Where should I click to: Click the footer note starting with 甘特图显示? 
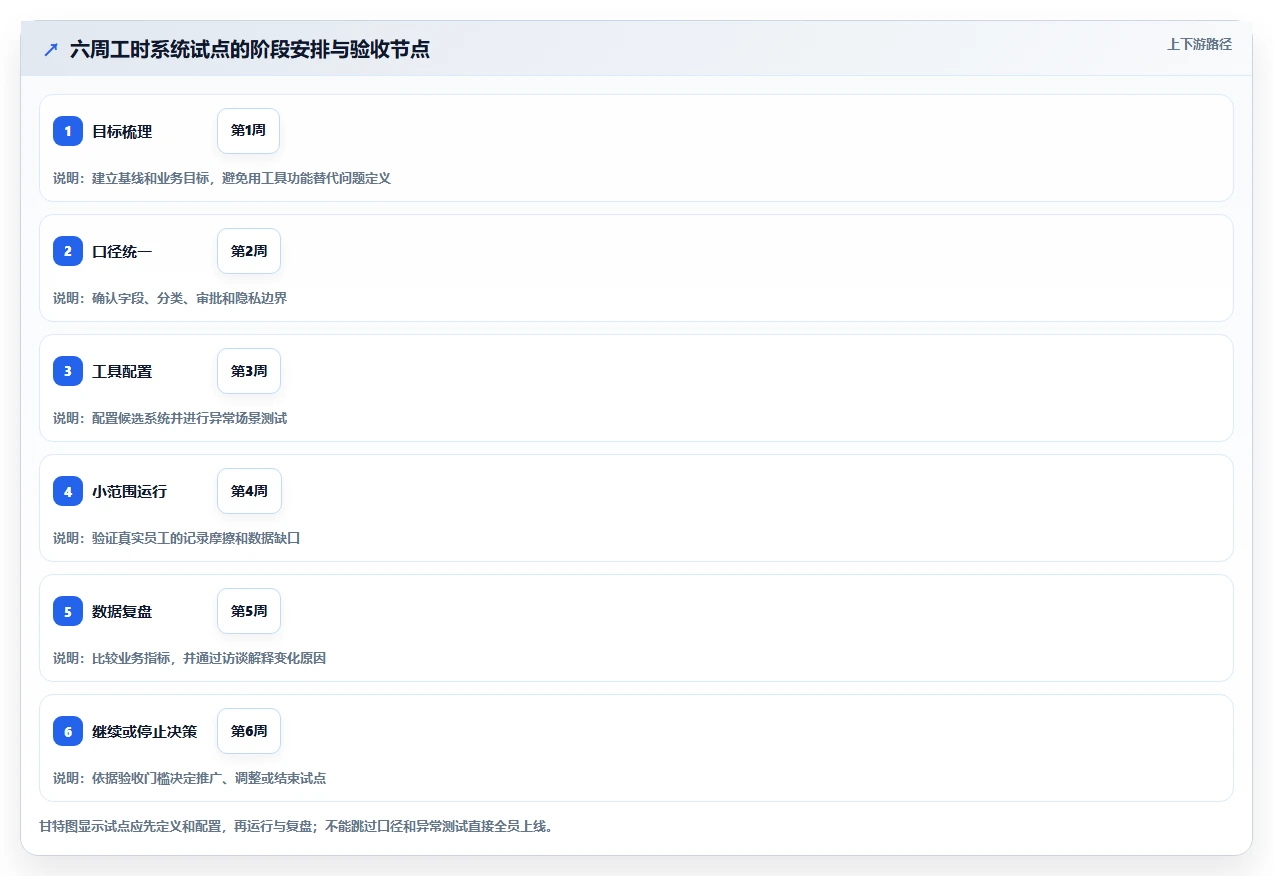(296, 827)
